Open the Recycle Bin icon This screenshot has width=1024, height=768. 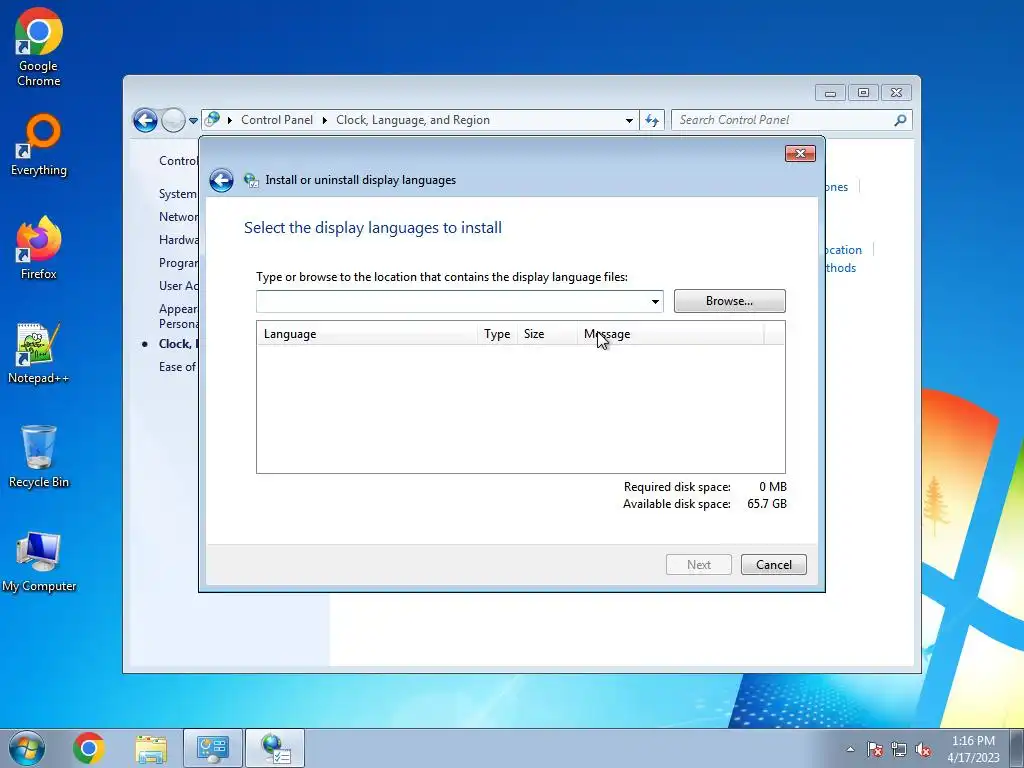[x=39, y=456]
